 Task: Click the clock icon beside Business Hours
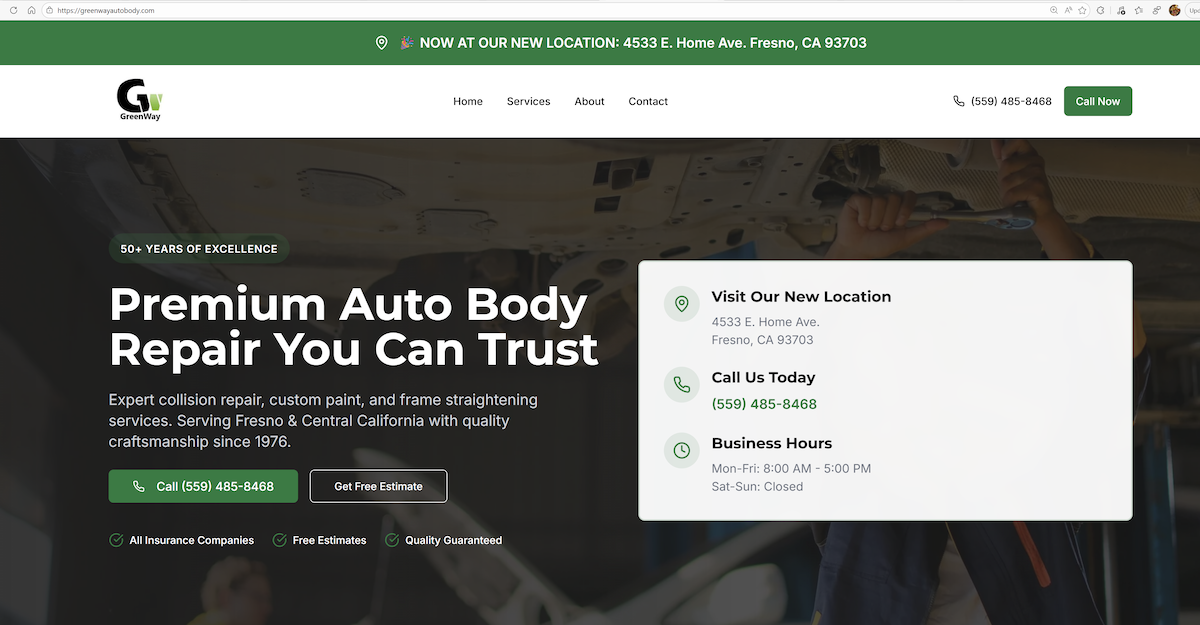point(681,450)
